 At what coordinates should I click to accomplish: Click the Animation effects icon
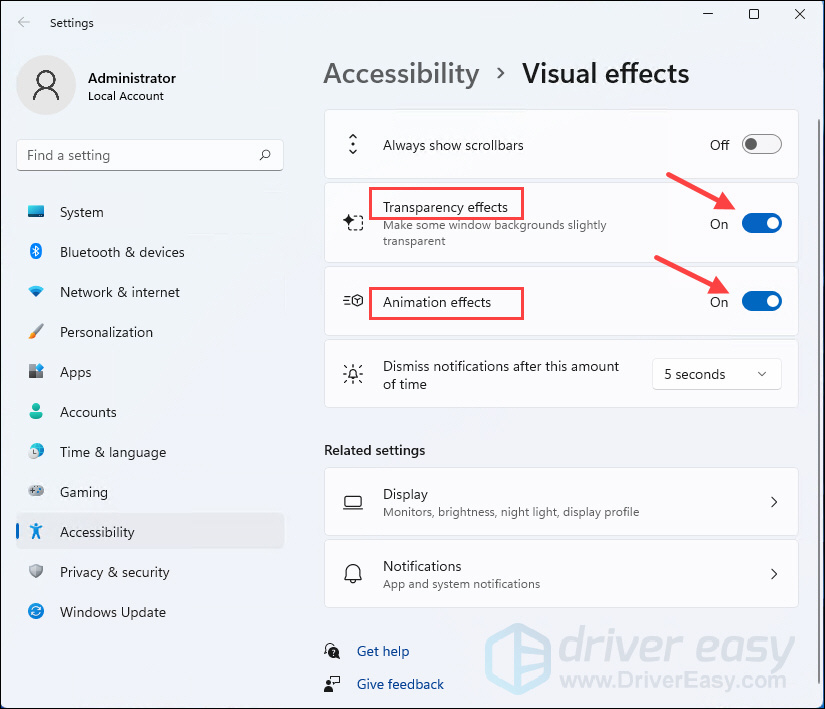point(353,301)
